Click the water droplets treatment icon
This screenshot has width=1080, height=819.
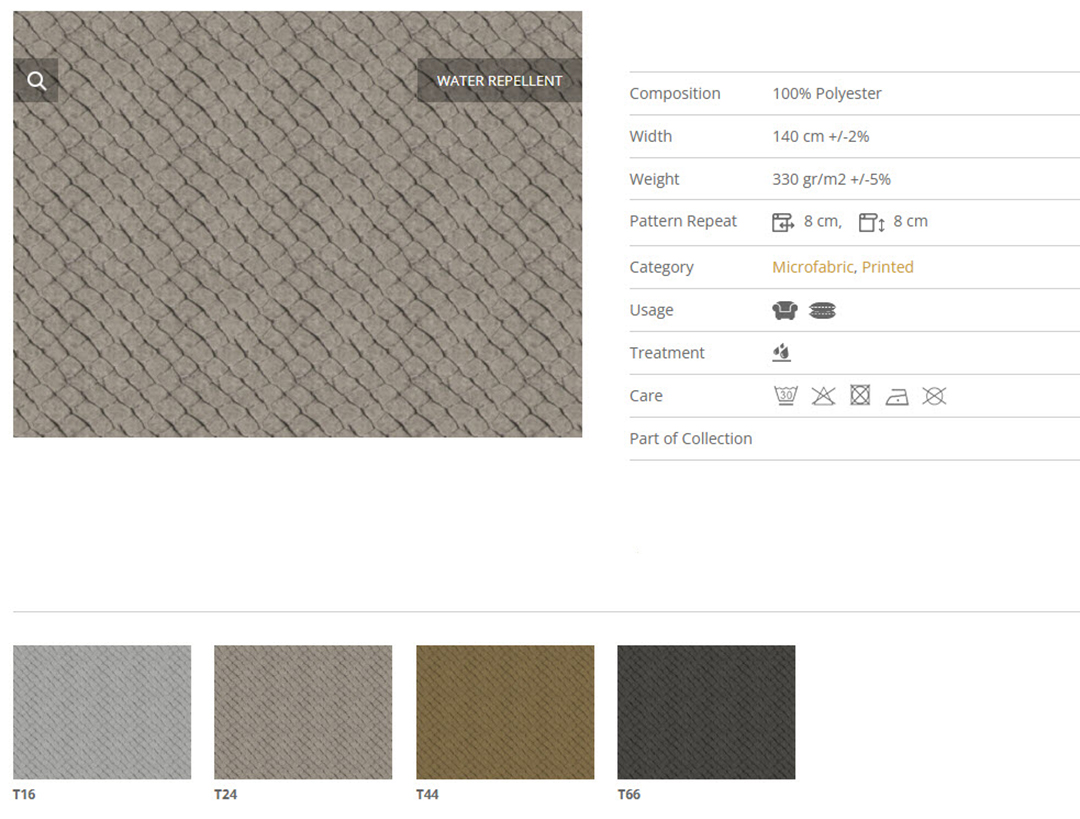782,353
